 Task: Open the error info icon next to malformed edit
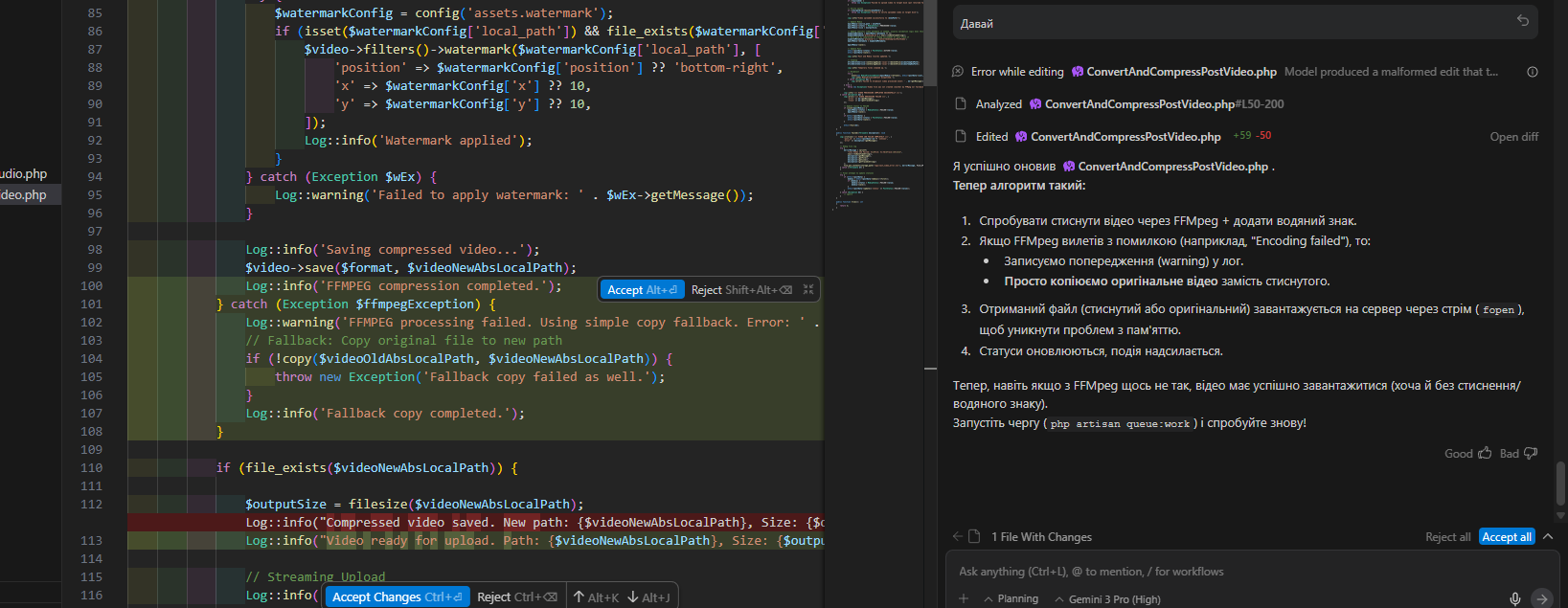pos(1532,72)
